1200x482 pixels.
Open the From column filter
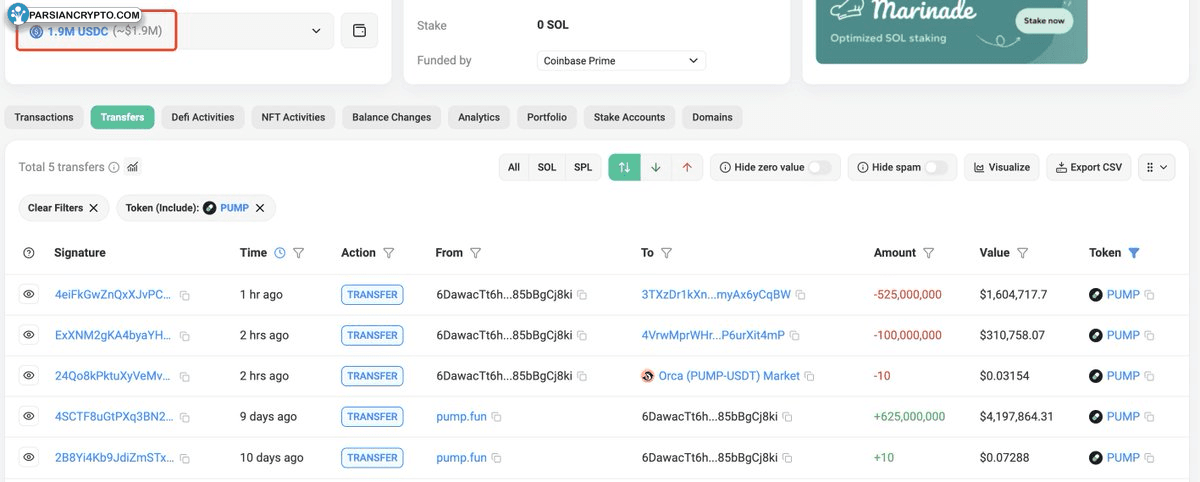coord(476,253)
